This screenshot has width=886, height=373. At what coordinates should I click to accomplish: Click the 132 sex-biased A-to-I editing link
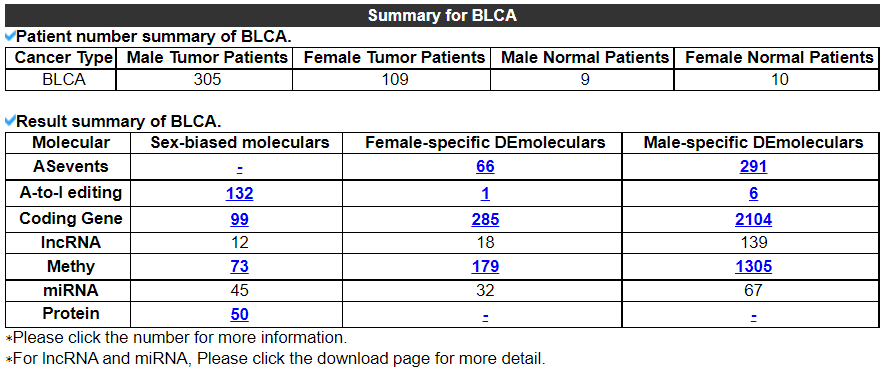click(x=240, y=194)
